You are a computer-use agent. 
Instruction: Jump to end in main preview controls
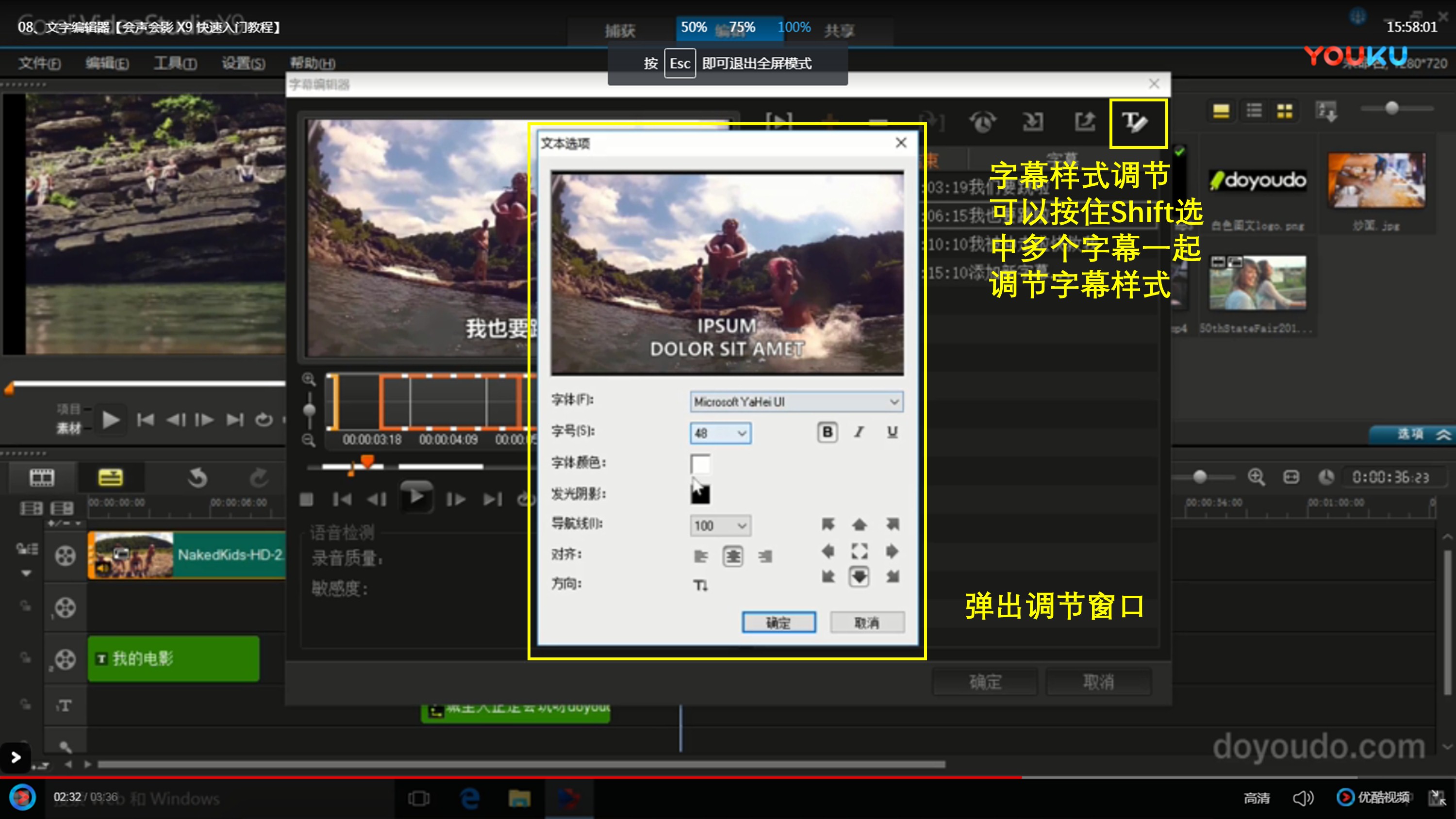click(234, 420)
